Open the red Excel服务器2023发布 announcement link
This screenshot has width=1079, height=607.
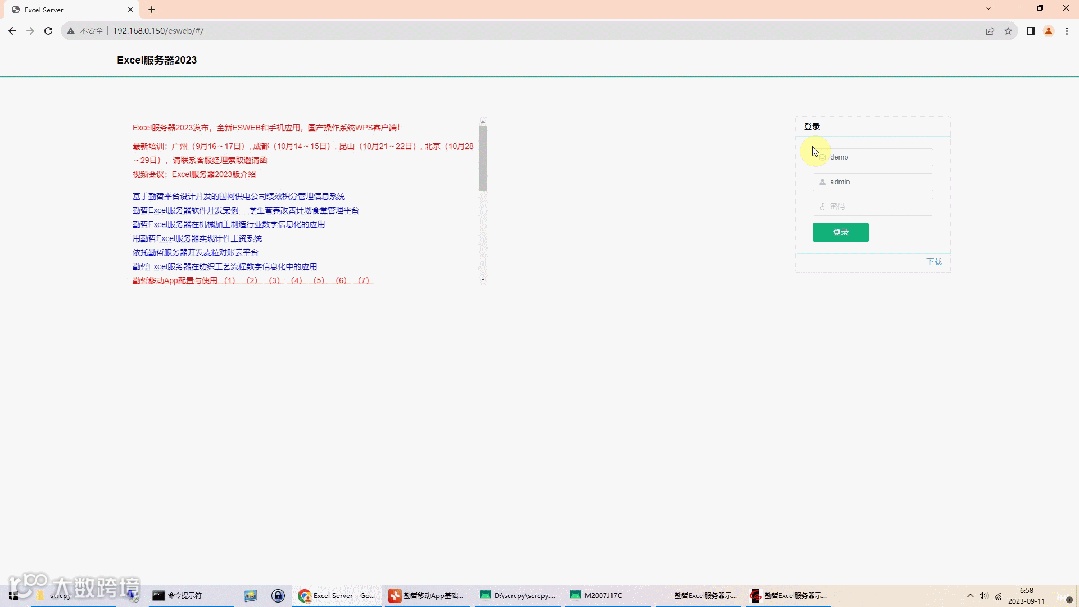pos(266,127)
